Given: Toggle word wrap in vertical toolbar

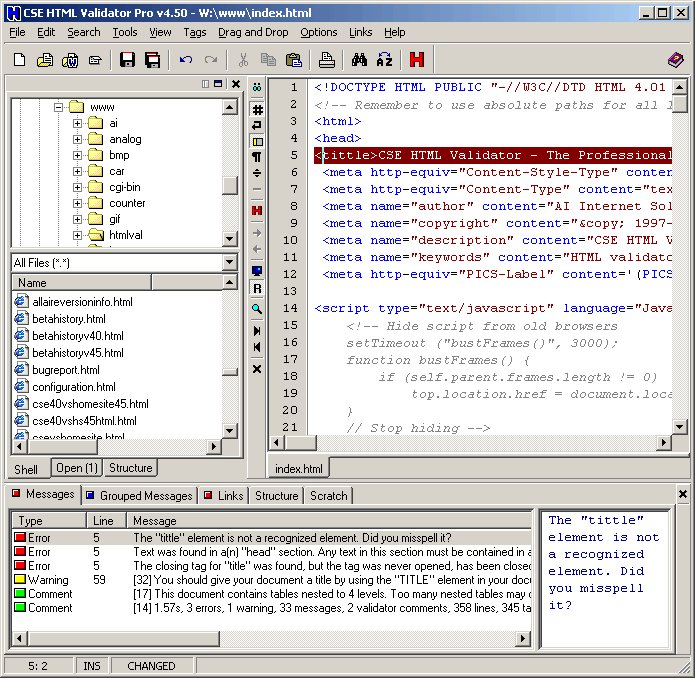Looking at the screenshot, I should [x=257, y=125].
